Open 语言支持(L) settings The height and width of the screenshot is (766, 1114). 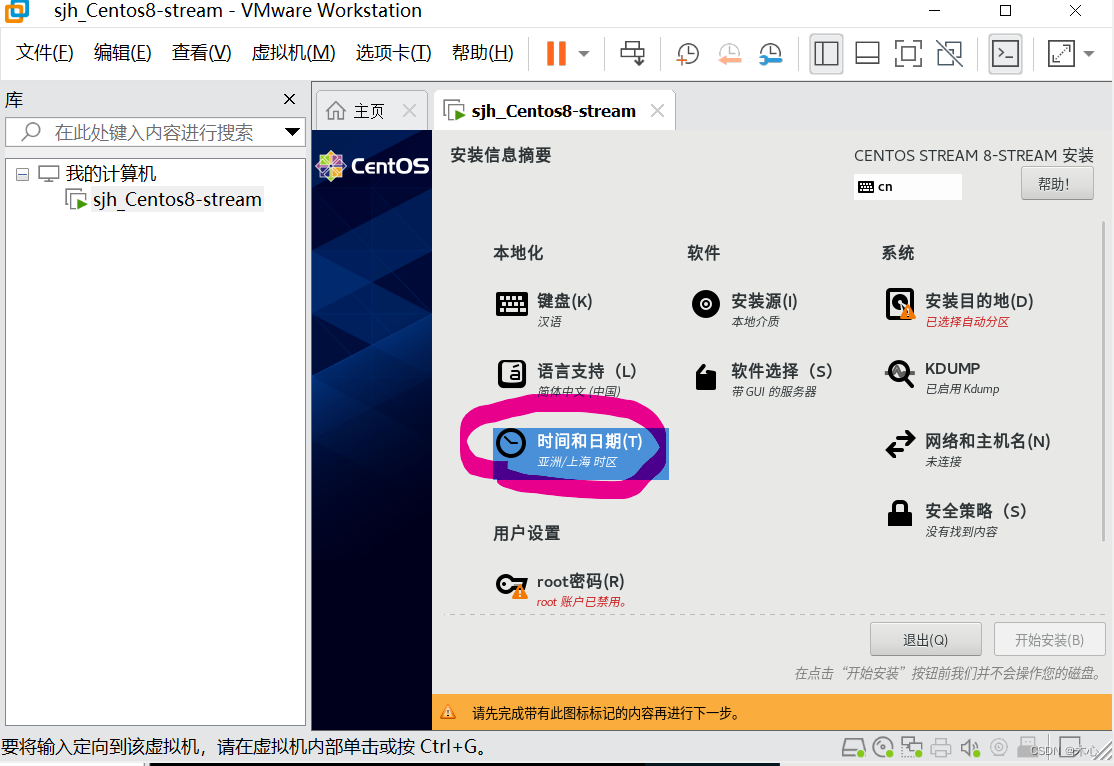click(566, 378)
